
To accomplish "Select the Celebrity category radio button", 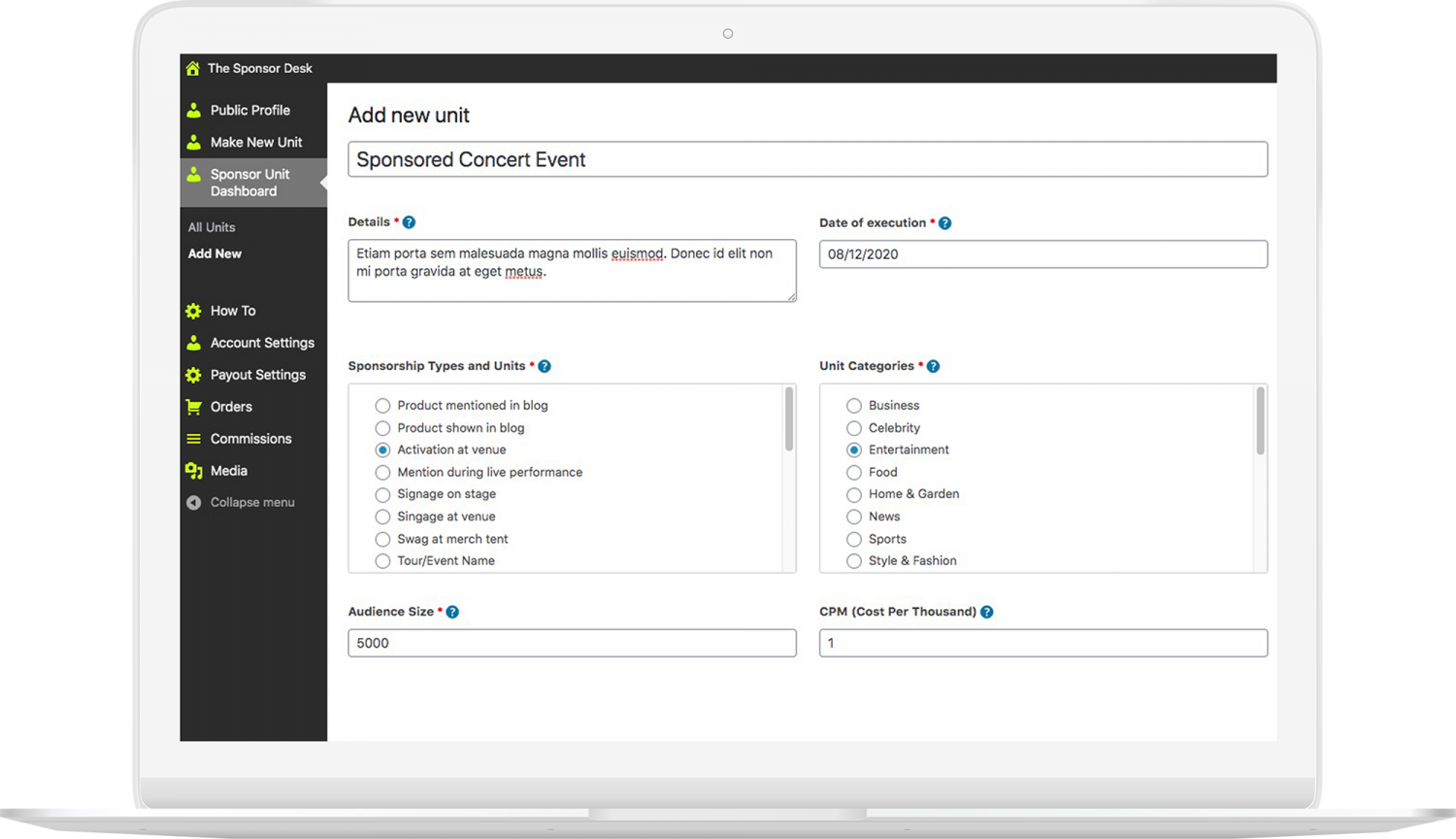I will [854, 428].
